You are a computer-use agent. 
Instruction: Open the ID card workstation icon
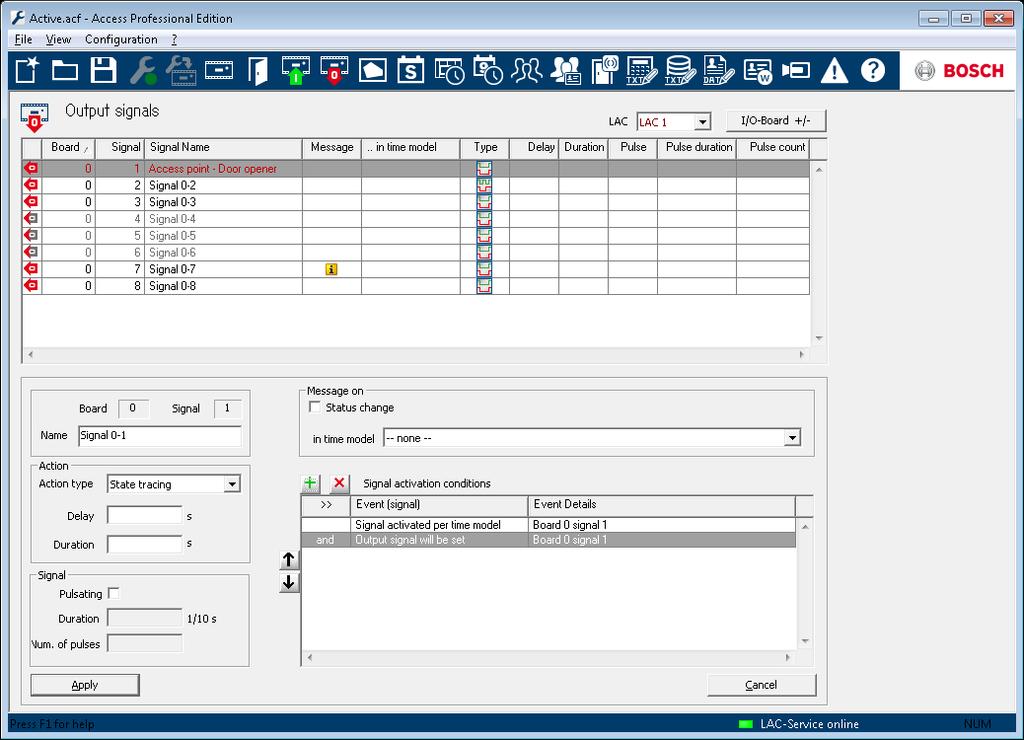tap(758, 70)
